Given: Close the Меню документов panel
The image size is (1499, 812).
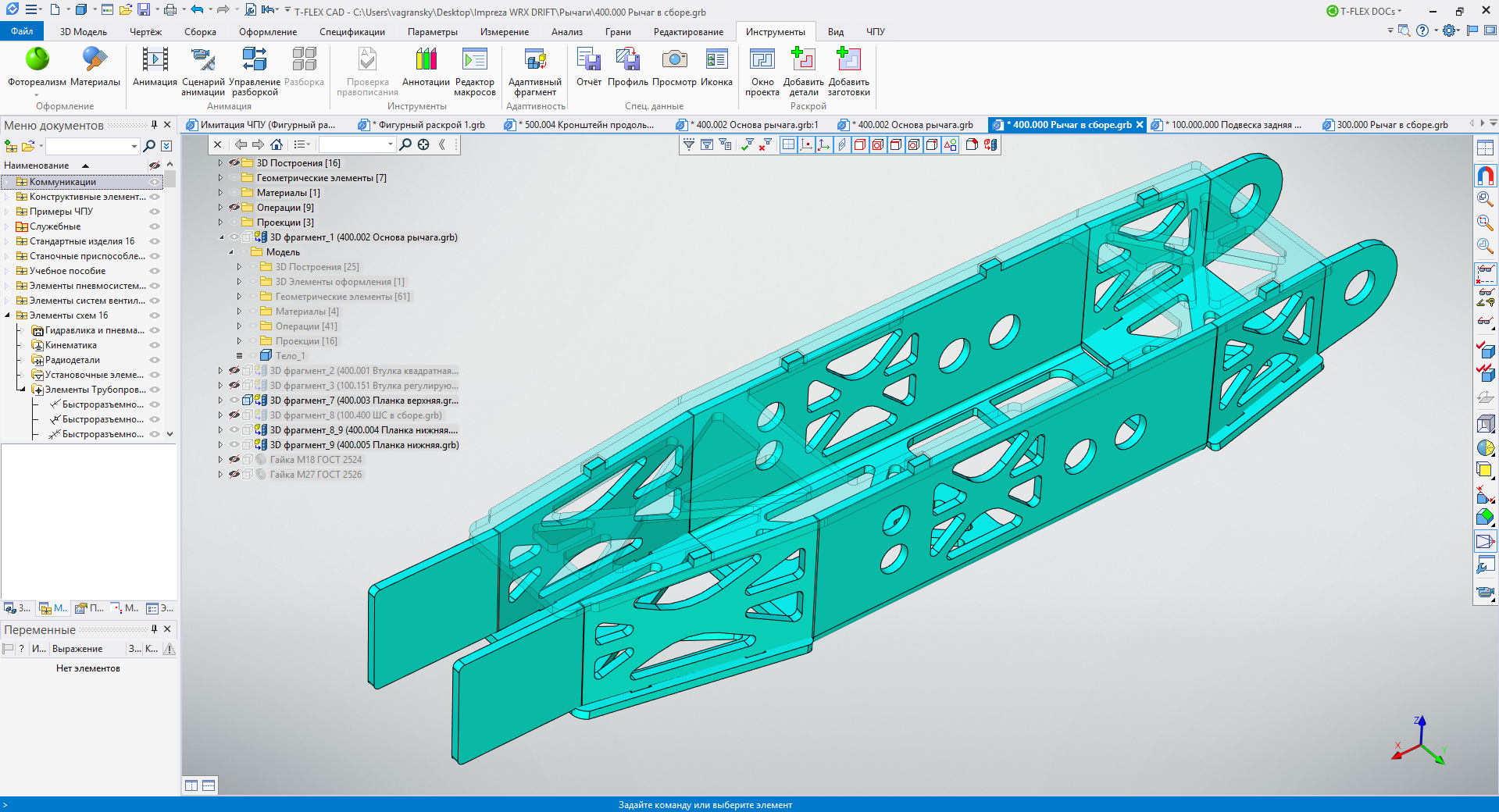Looking at the screenshot, I should pos(167,125).
